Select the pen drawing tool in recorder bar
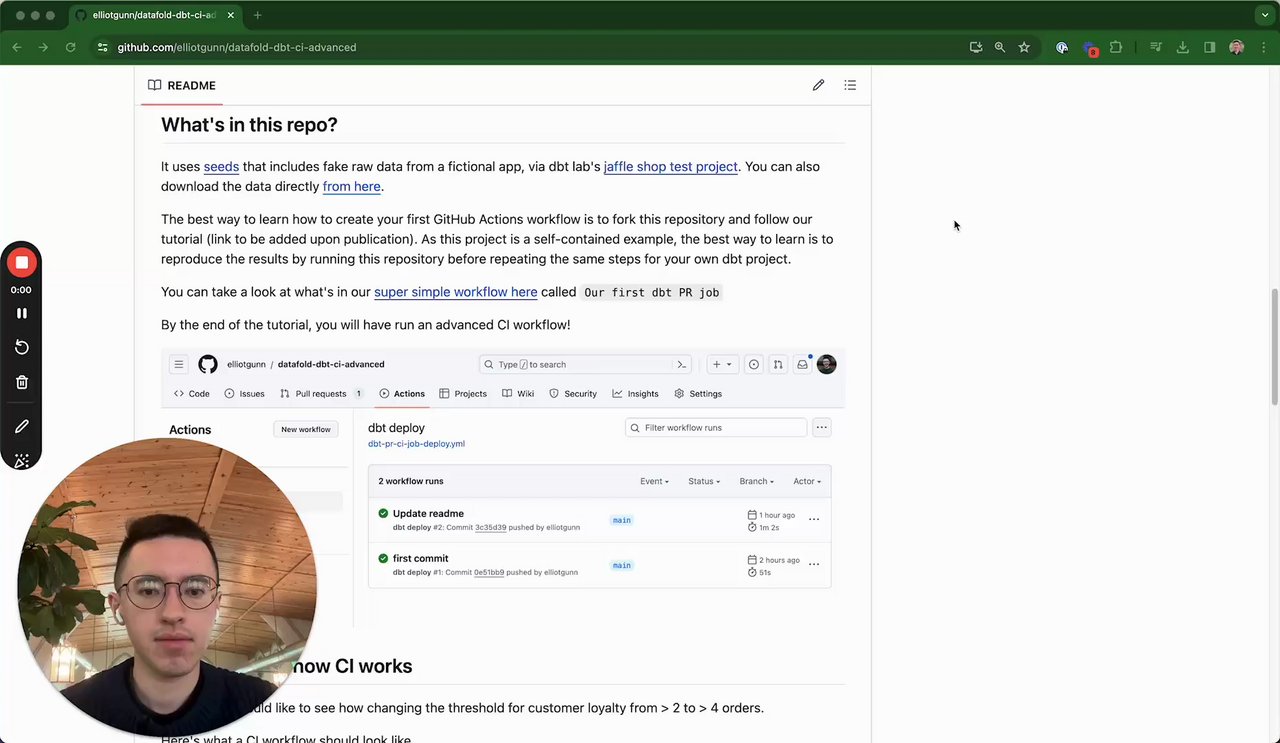This screenshot has width=1280, height=743. (x=21, y=427)
